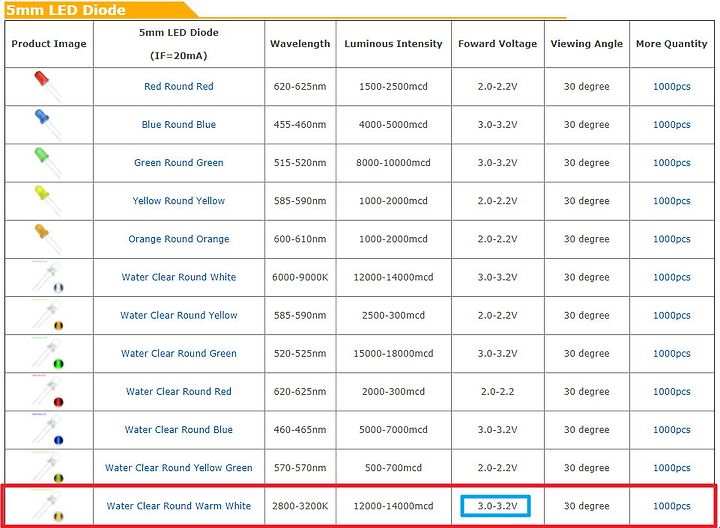The image size is (720, 528).
Task: Click the Water Clear Round Blue product image
Action: [48, 429]
